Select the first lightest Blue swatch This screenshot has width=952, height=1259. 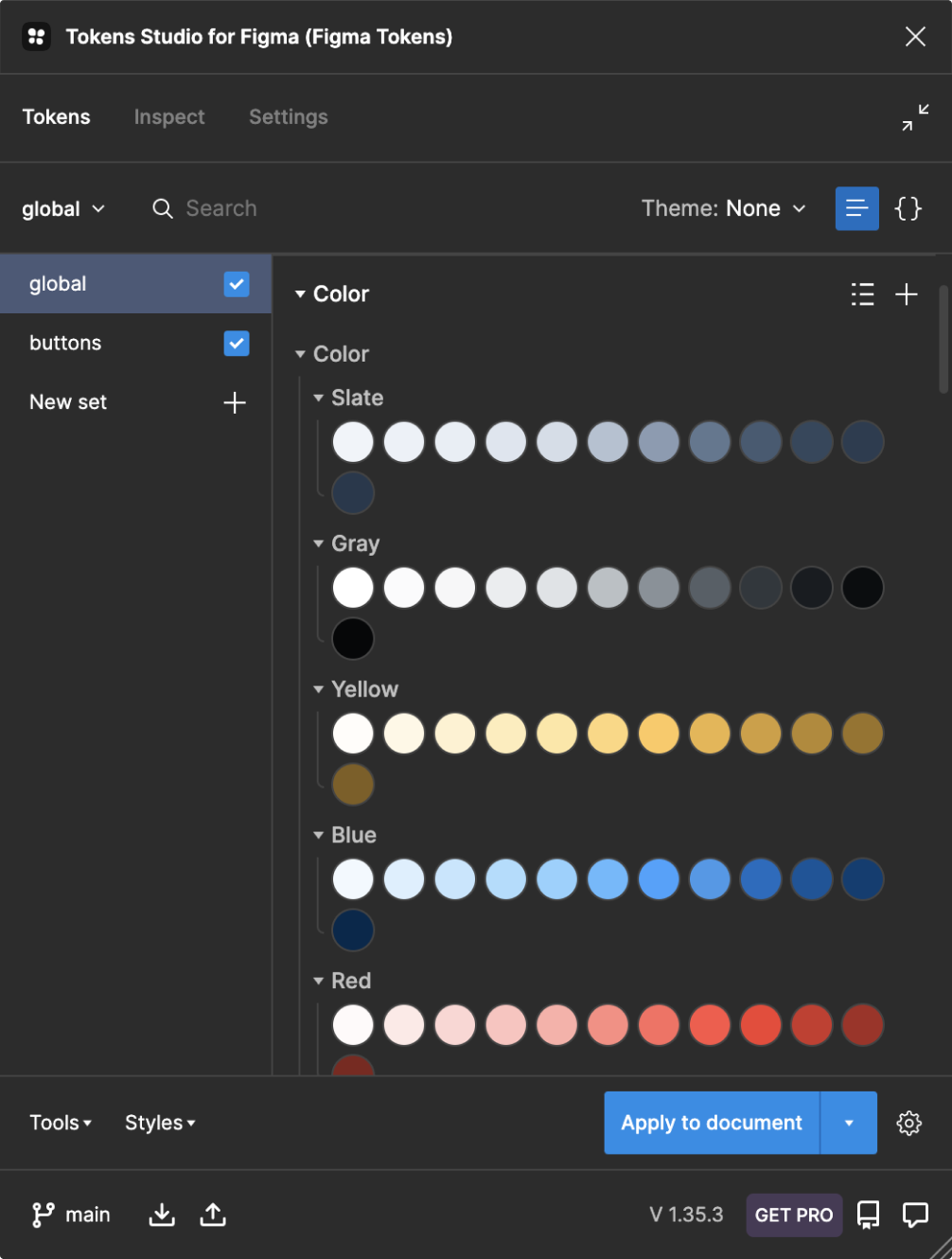pos(353,879)
